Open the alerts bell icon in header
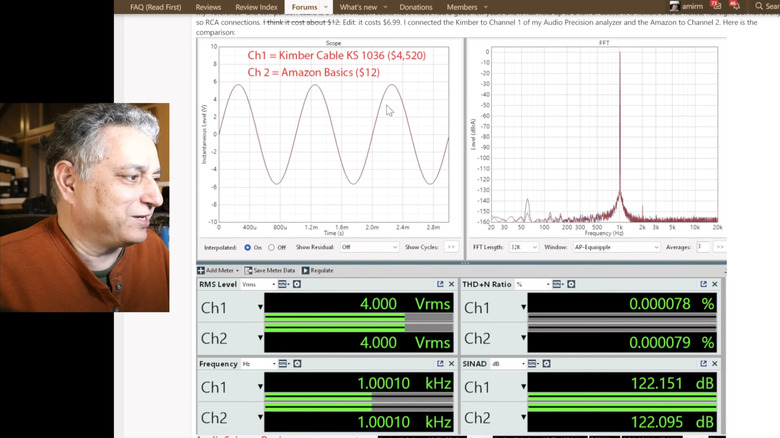The width and height of the screenshot is (780, 438). pyautogui.click(x=735, y=6)
